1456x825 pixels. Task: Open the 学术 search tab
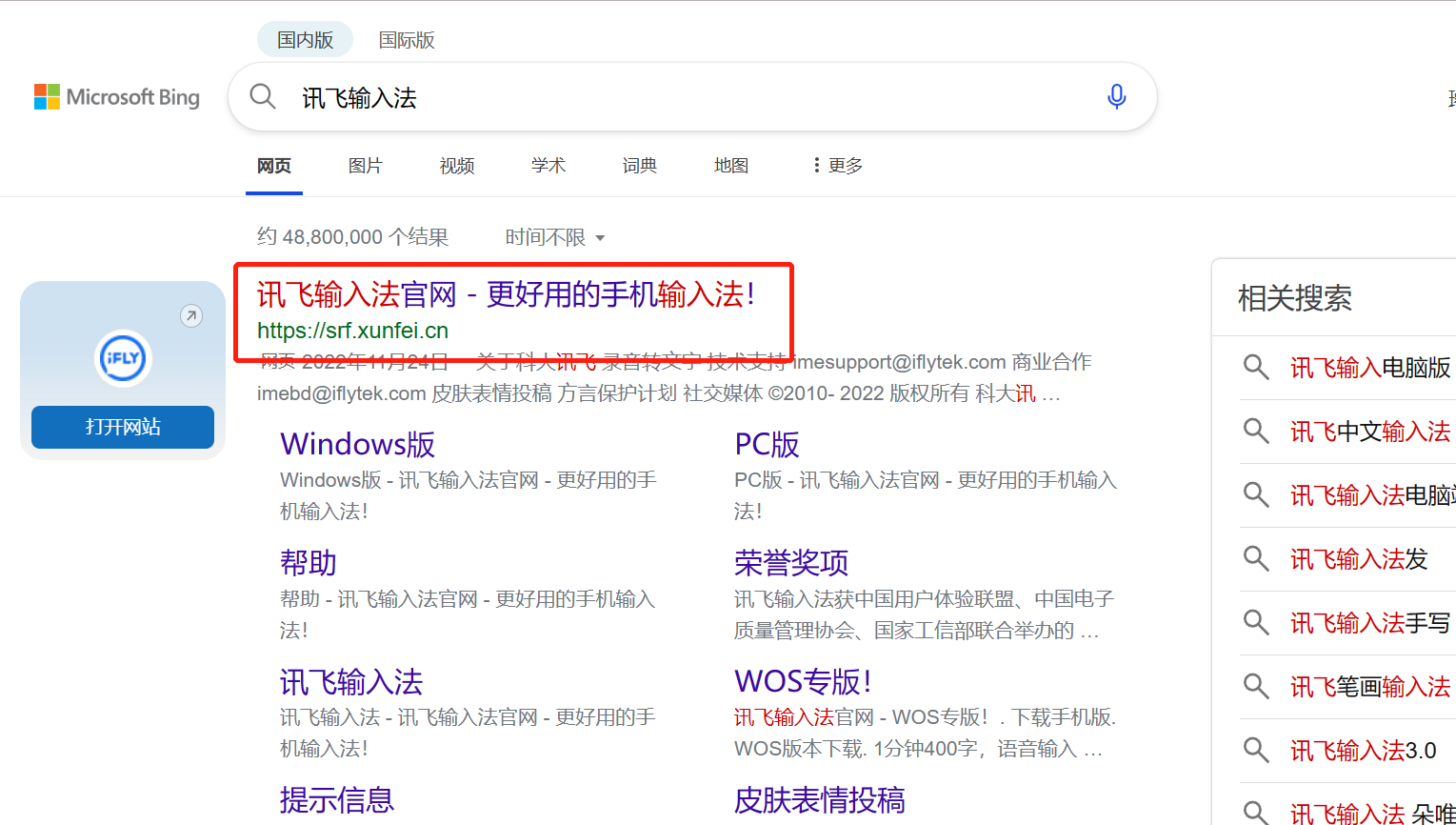click(548, 166)
